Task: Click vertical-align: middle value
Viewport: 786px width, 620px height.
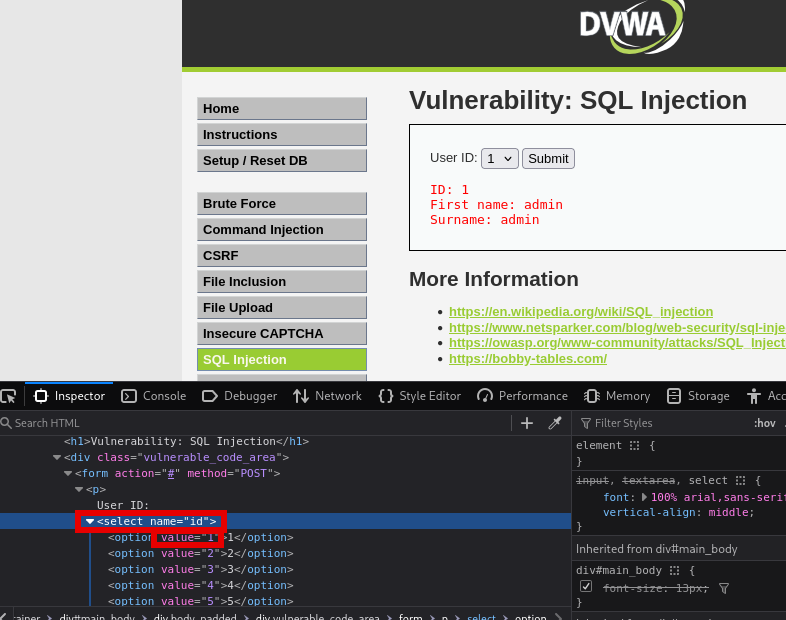Action: pyautogui.click(x=729, y=512)
